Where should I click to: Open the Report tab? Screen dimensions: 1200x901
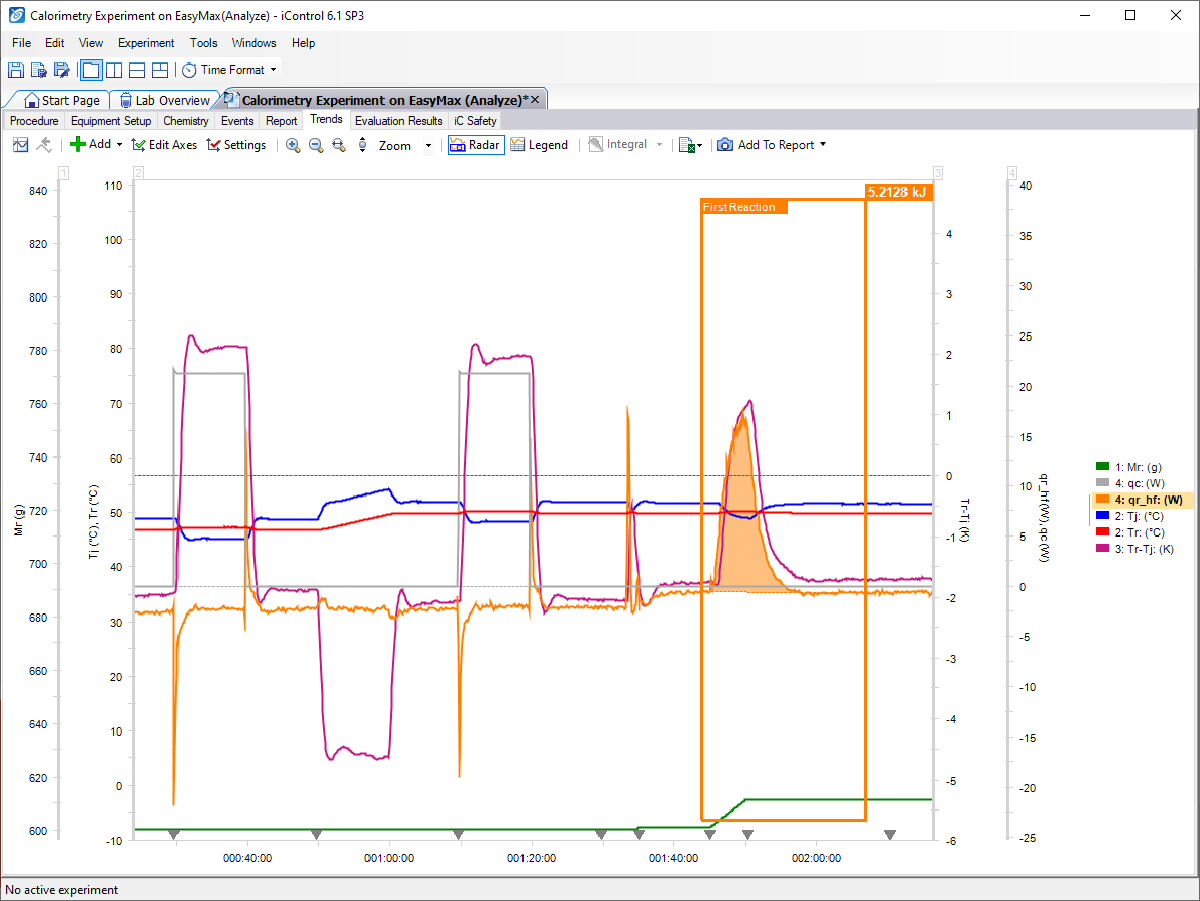(282, 121)
